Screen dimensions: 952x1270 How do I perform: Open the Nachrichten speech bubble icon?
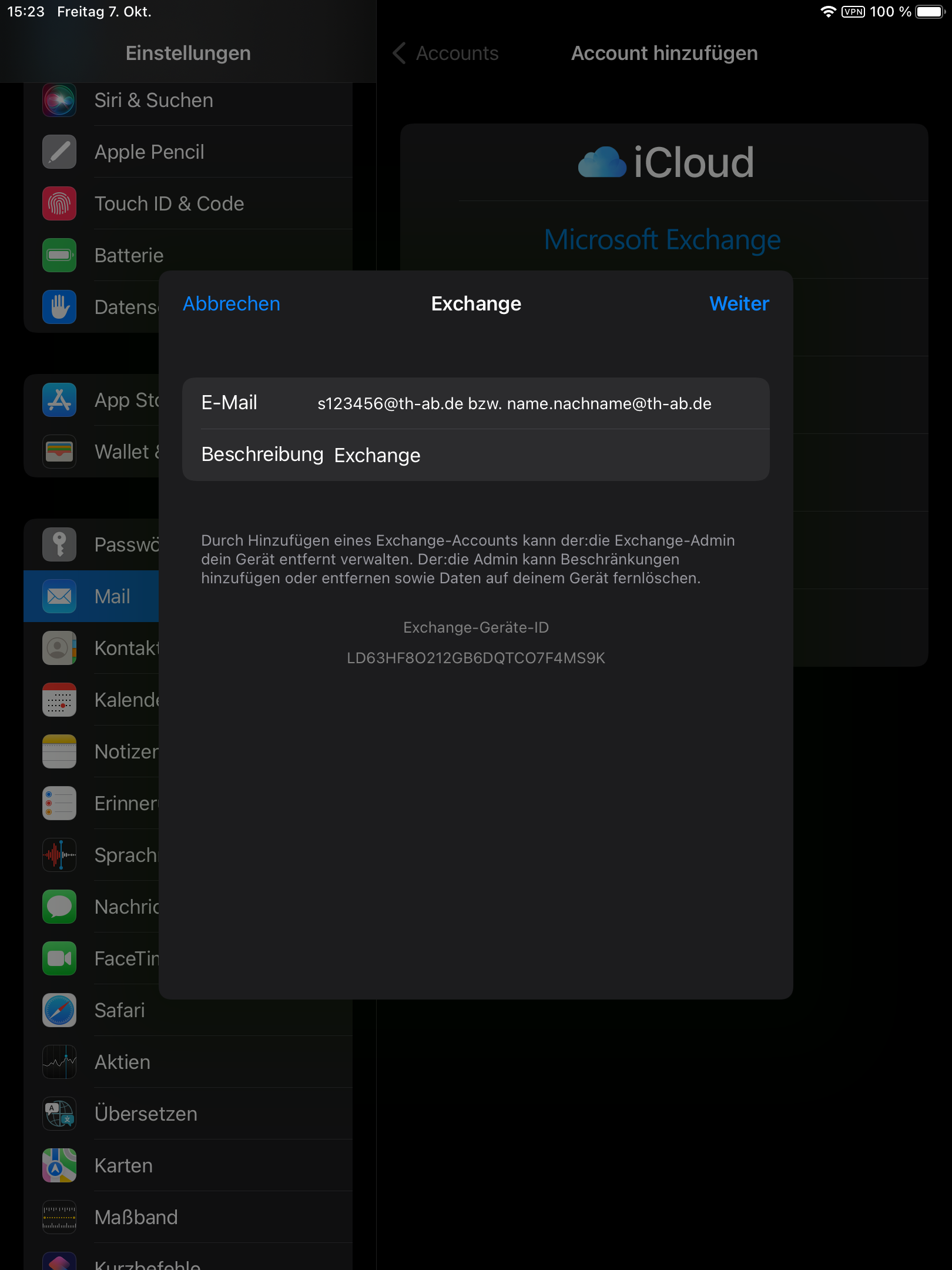click(x=59, y=907)
